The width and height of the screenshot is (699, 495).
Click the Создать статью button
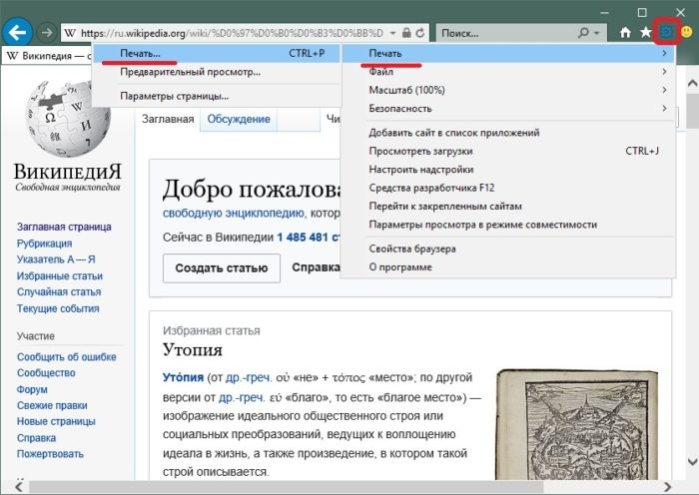coord(222,268)
